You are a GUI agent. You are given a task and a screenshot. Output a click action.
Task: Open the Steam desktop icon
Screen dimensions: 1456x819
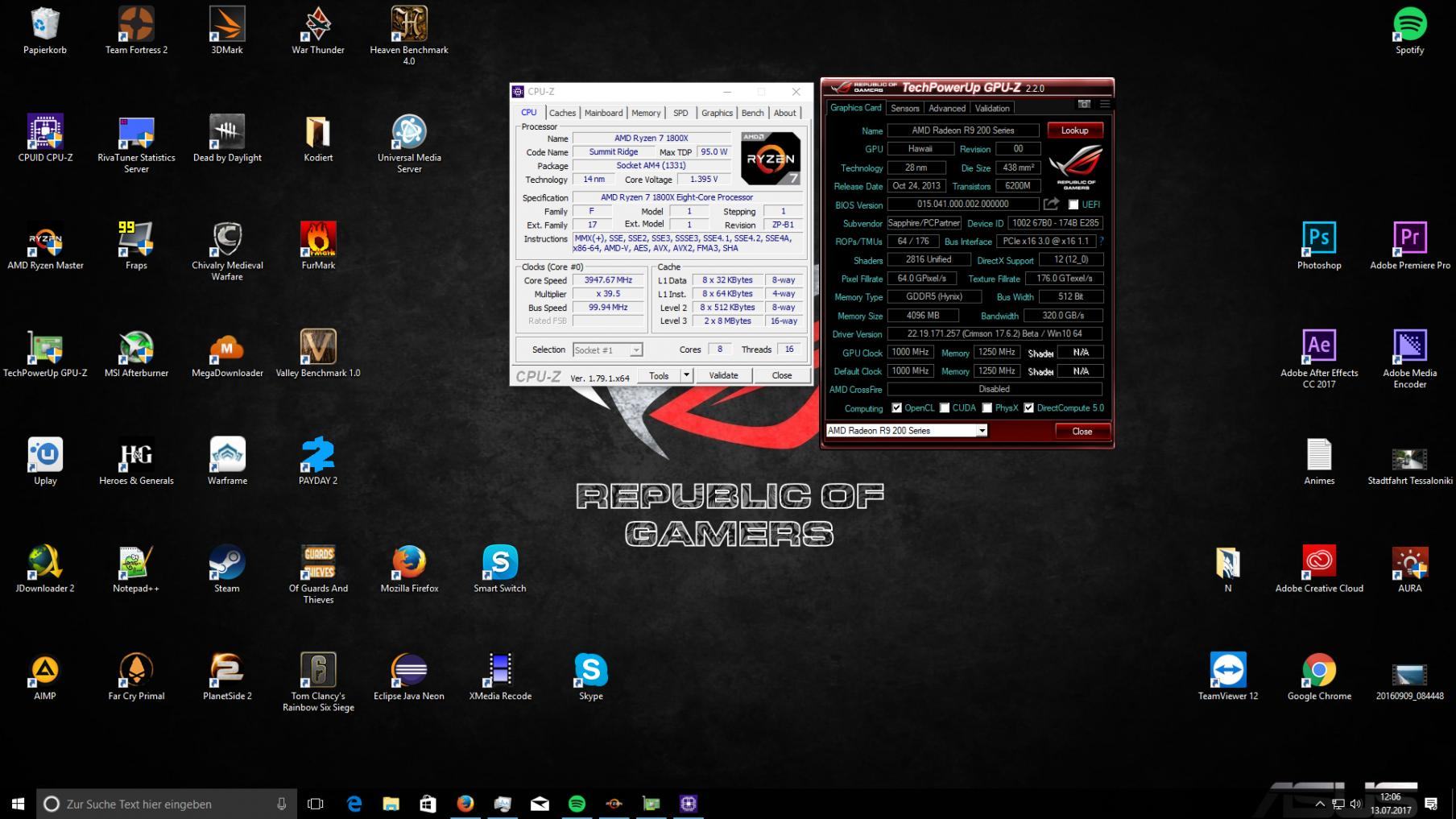tap(227, 569)
